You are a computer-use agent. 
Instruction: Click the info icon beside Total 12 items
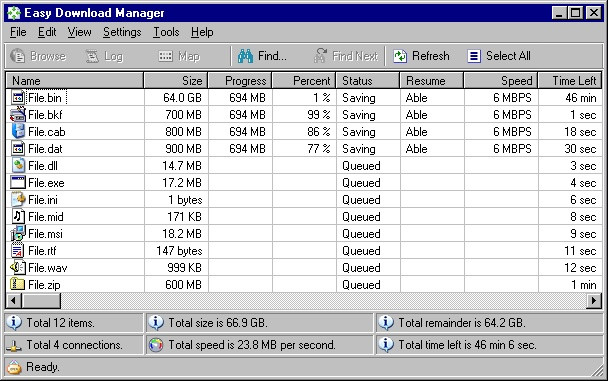pos(14,322)
